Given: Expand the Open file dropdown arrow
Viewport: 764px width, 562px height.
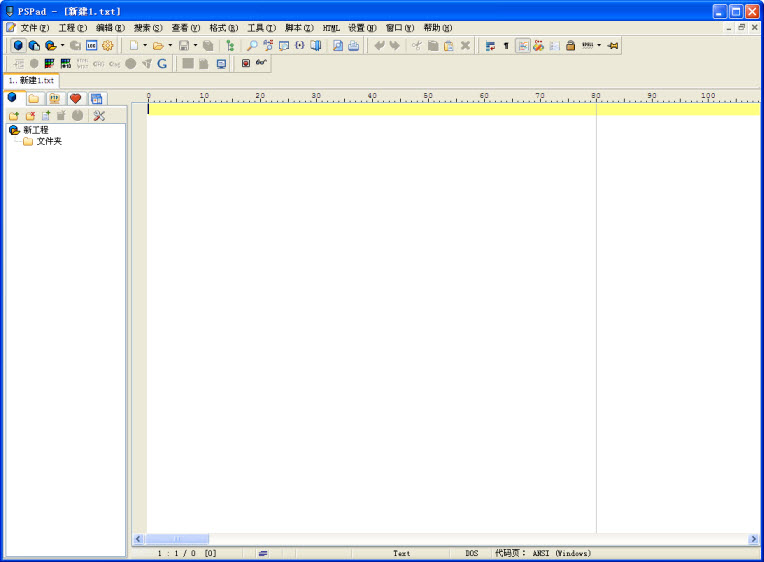Looking at the screenshot, I should point(170,46).
